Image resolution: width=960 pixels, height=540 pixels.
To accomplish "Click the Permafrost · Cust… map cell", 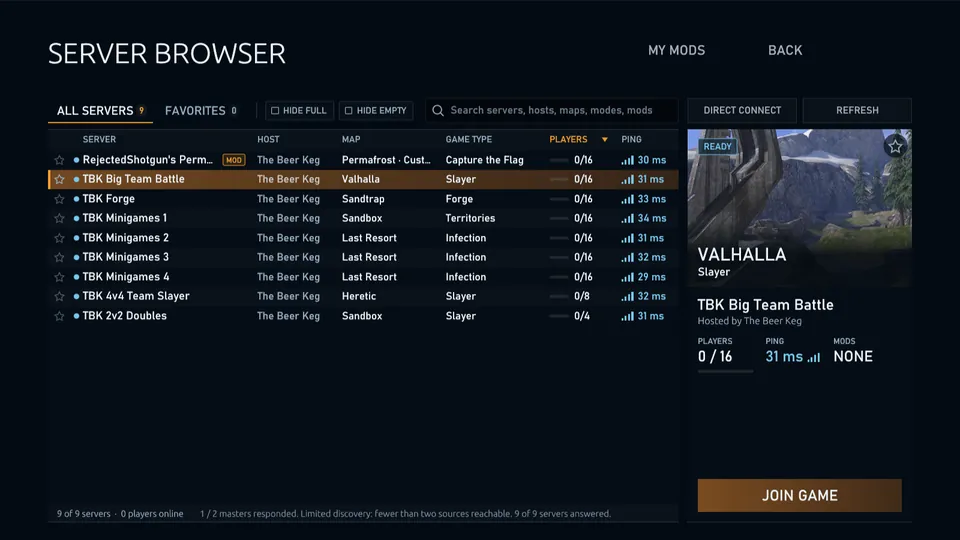I will point(386,160).
